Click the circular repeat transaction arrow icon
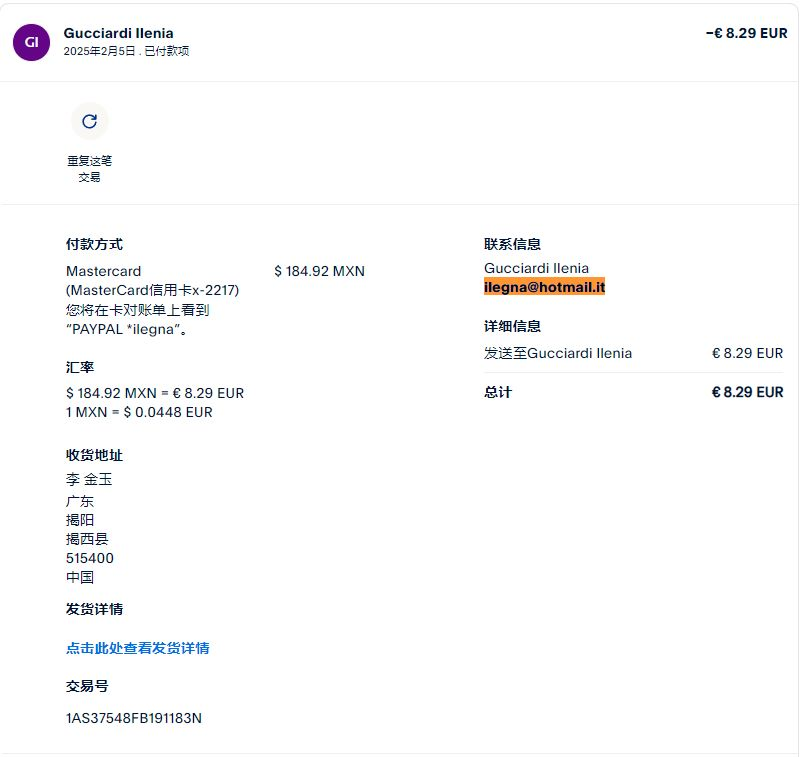 click(89, 121)
